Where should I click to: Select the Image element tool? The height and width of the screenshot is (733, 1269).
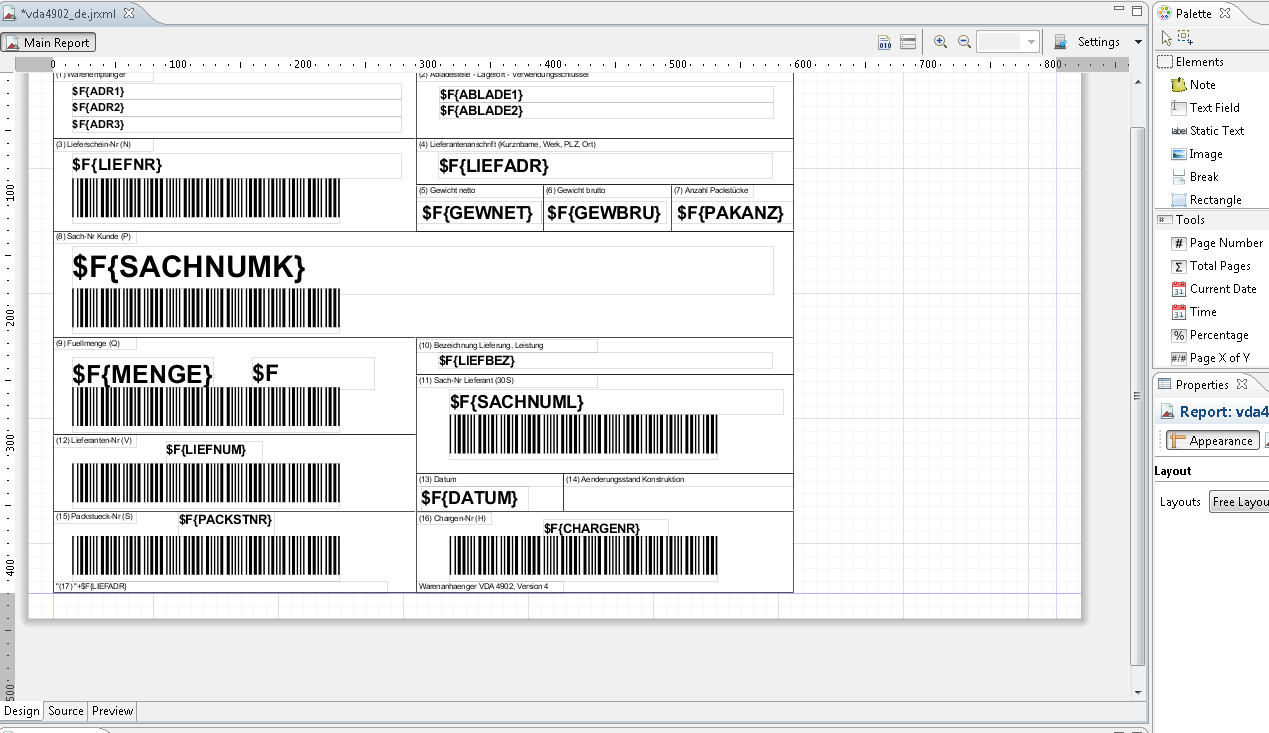pyautogui.click(x=1205, y=154)
